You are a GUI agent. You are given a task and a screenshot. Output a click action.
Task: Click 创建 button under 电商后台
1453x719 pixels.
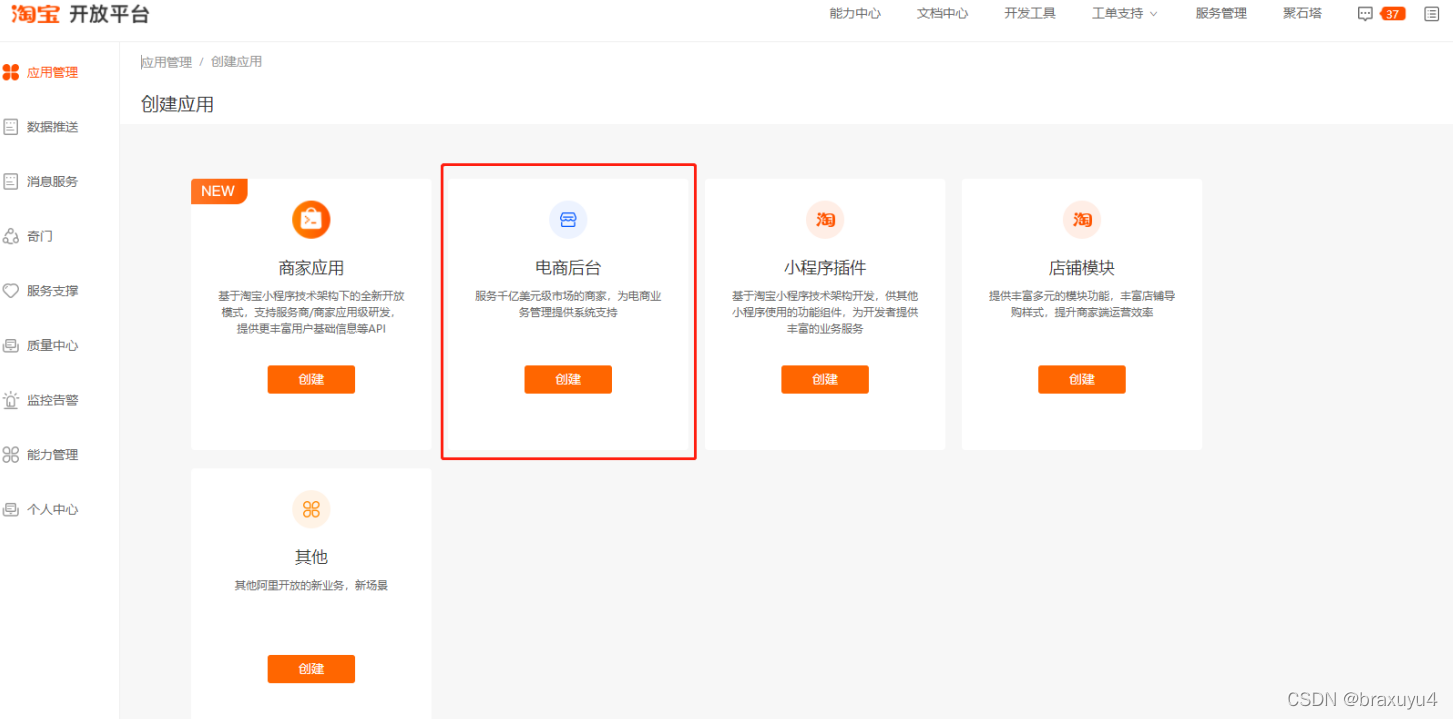point(568,379)
